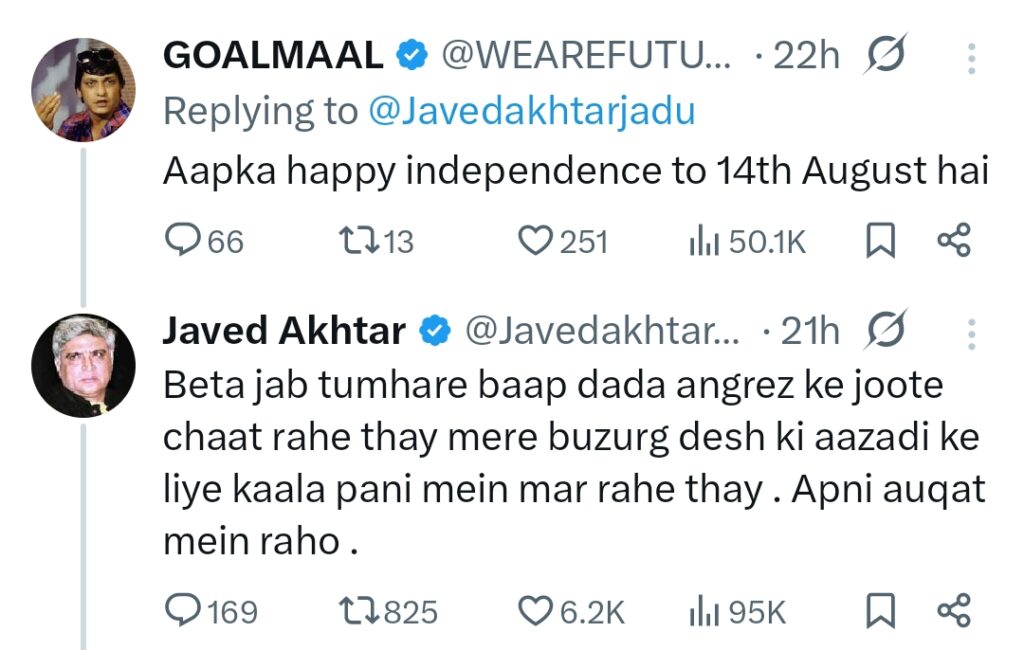The height and width of the screenshot is (650, 1024).
Task: Bookmark GOALMAAL's tweet
Action: pyautogui.click(x=880, y=242)
